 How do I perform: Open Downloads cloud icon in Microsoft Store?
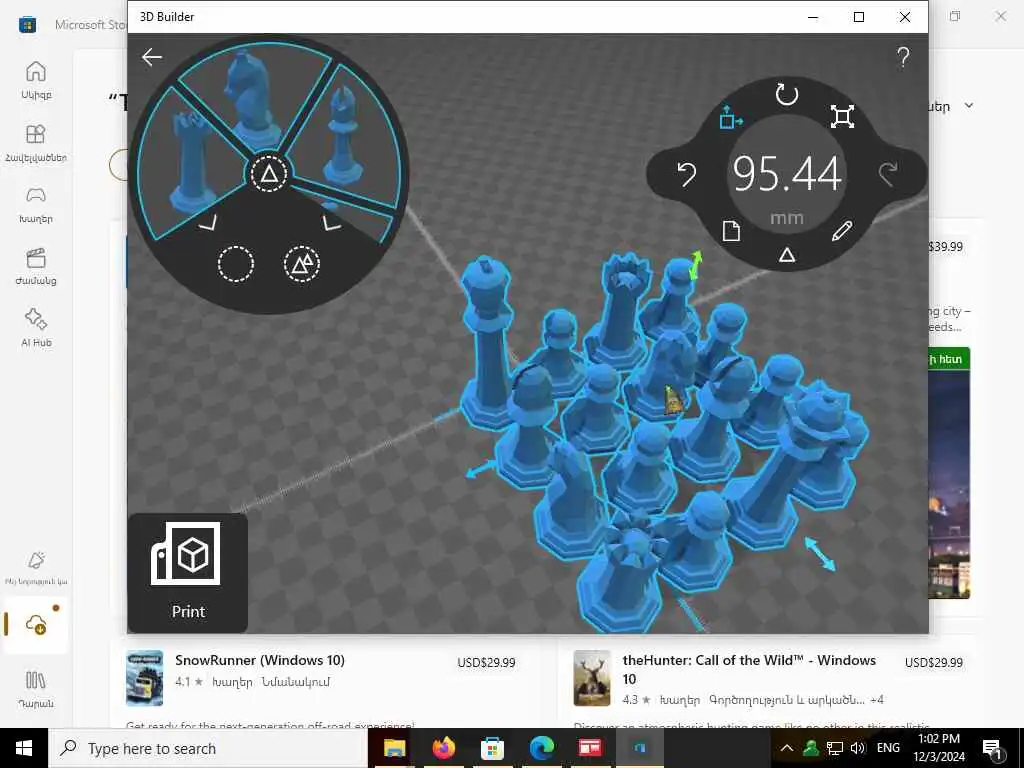pos(36,624)
